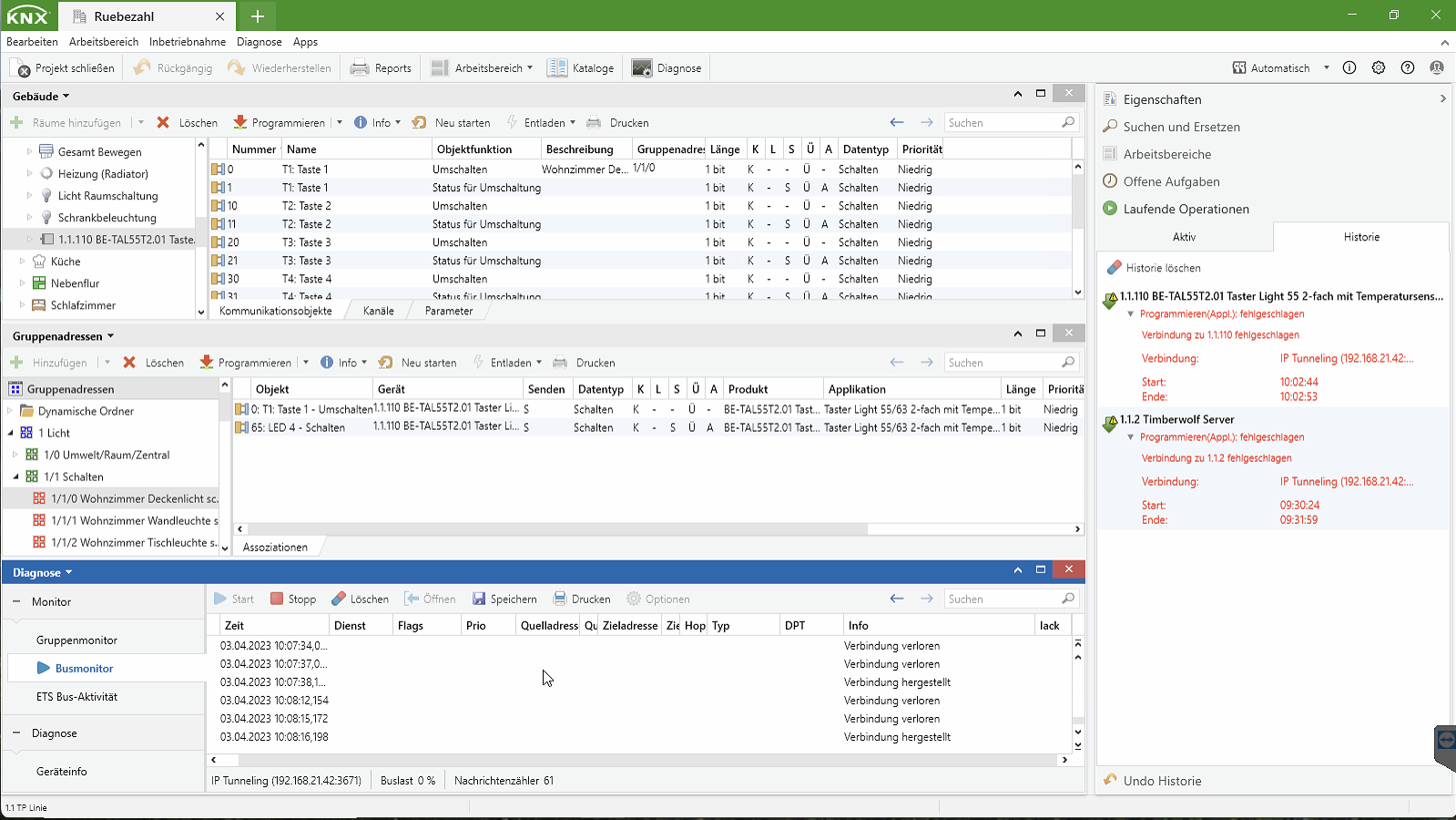This screenshot has width=1456, height=820.
Task: Click Programmieren in the Gebäude toolbar
Action: pyautogui.click(x=280, y=123)
